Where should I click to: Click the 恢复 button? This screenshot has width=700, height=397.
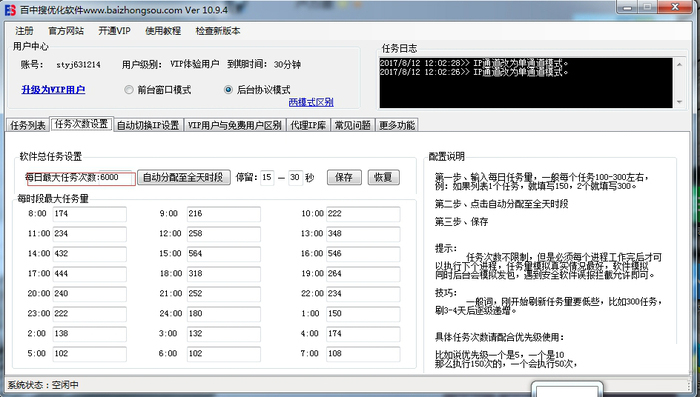coord(383,177)
